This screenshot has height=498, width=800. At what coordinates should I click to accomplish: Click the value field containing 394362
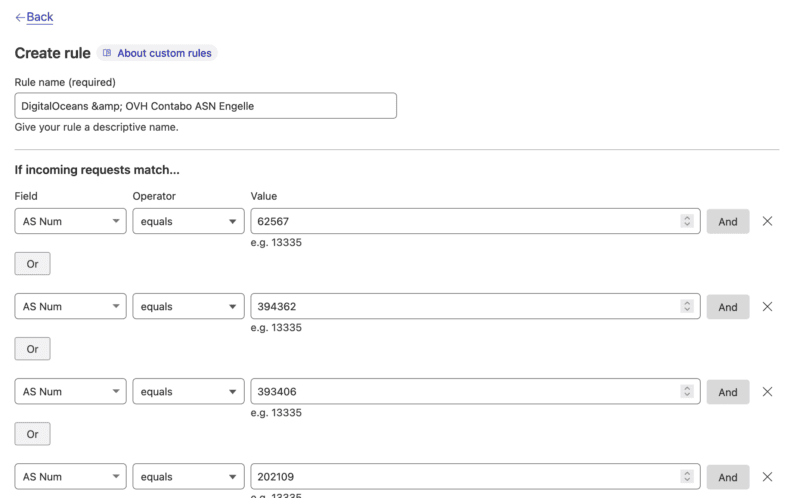click(460, 307)
